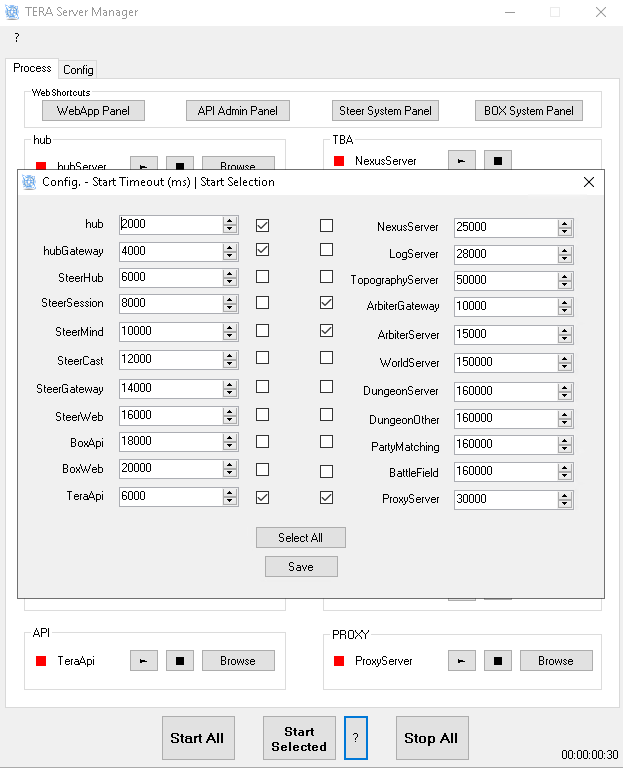Increase NexusServer timeout using spinner up arrow
The image size is (623, 769).
click(565, 224)
